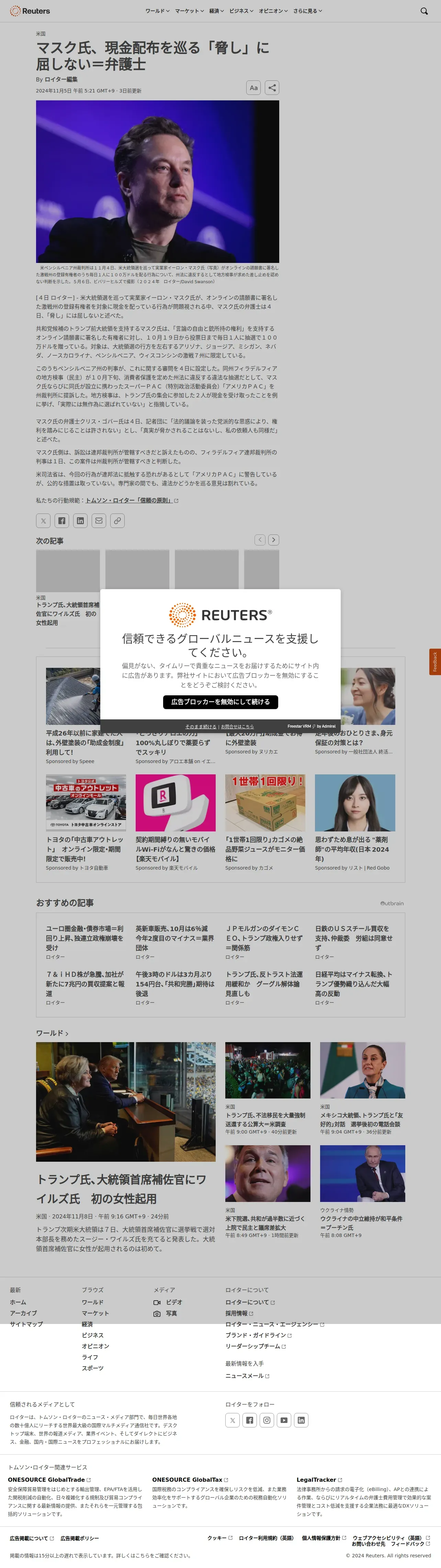Open スポーツ in footer ブラウズ list

92,1368
